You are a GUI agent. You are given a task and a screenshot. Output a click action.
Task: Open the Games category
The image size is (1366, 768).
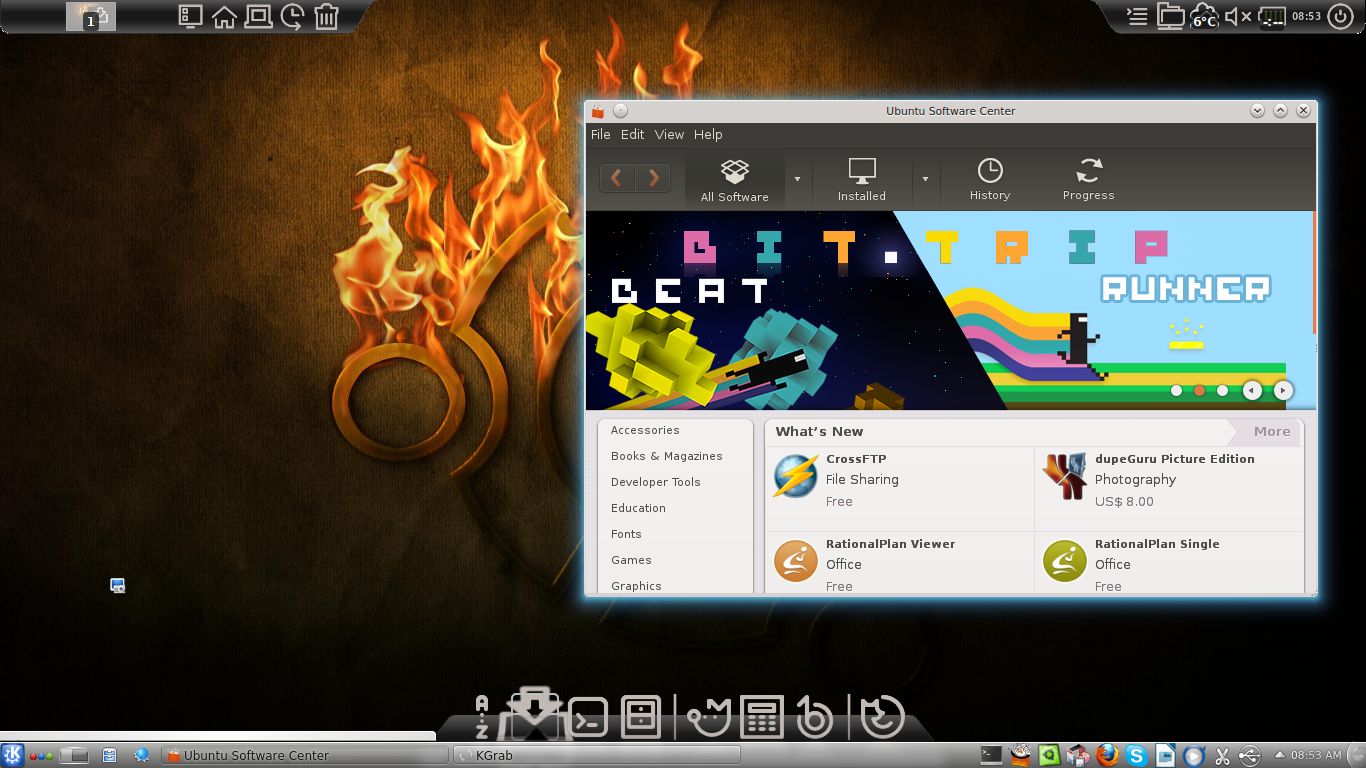coord(631,560)
